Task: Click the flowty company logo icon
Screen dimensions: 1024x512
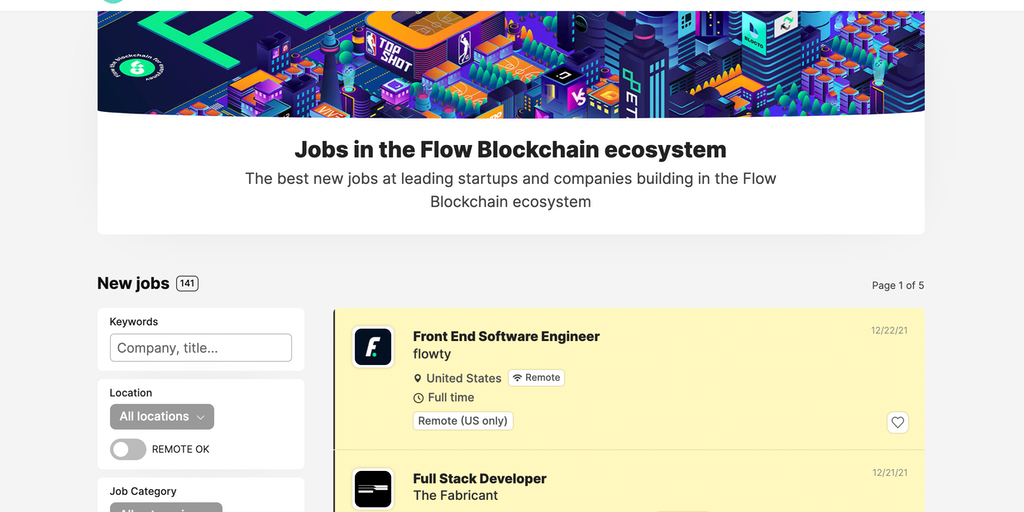Action: tap(373, 347)
